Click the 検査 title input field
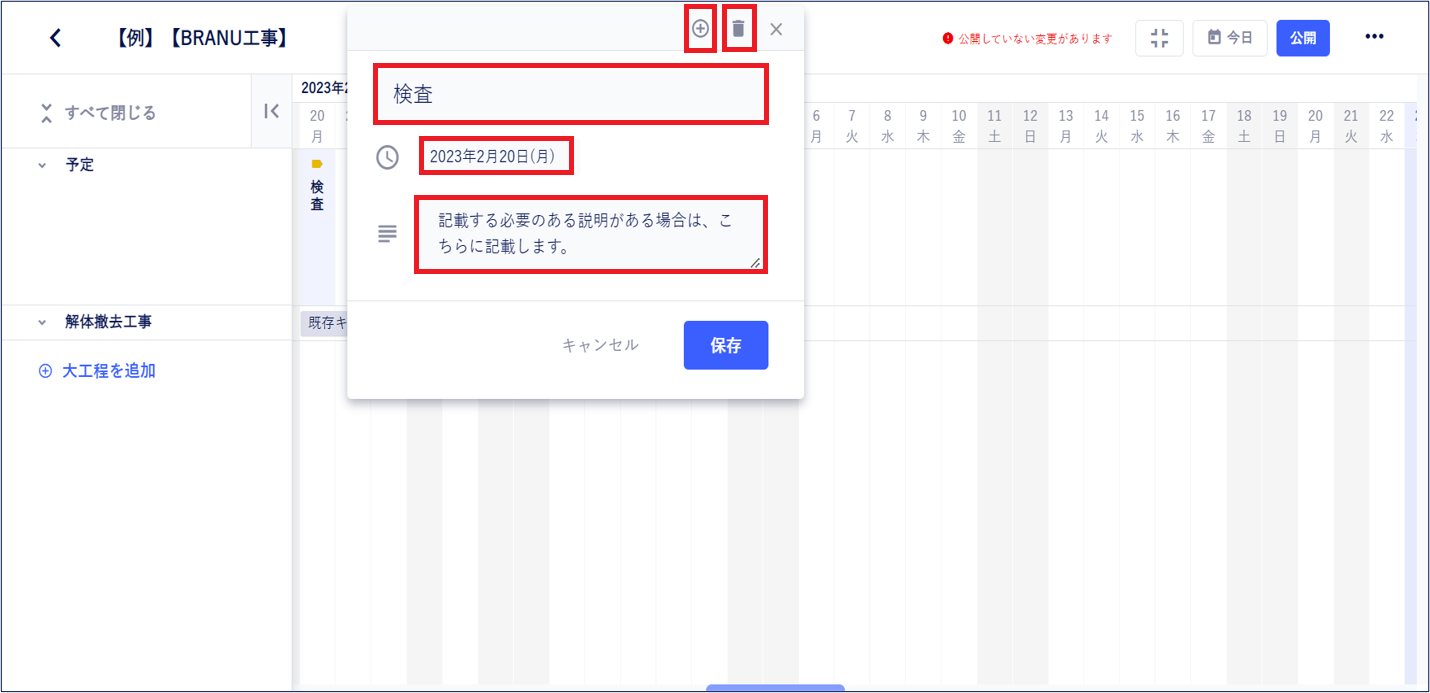1430x693 pixels. (x=571, y=94)
